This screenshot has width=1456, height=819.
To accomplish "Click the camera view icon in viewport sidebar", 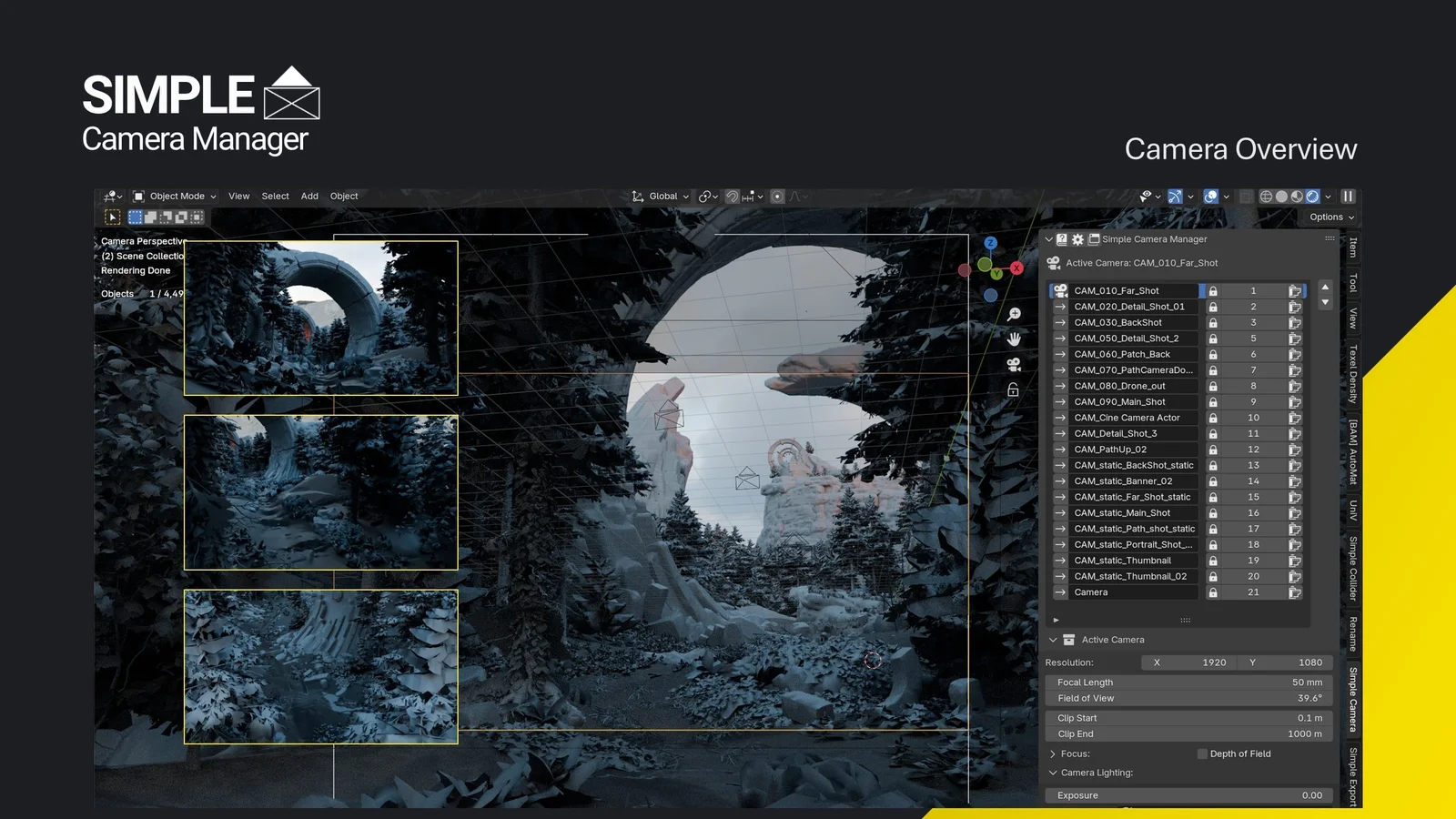I will tap(1014, 366).
